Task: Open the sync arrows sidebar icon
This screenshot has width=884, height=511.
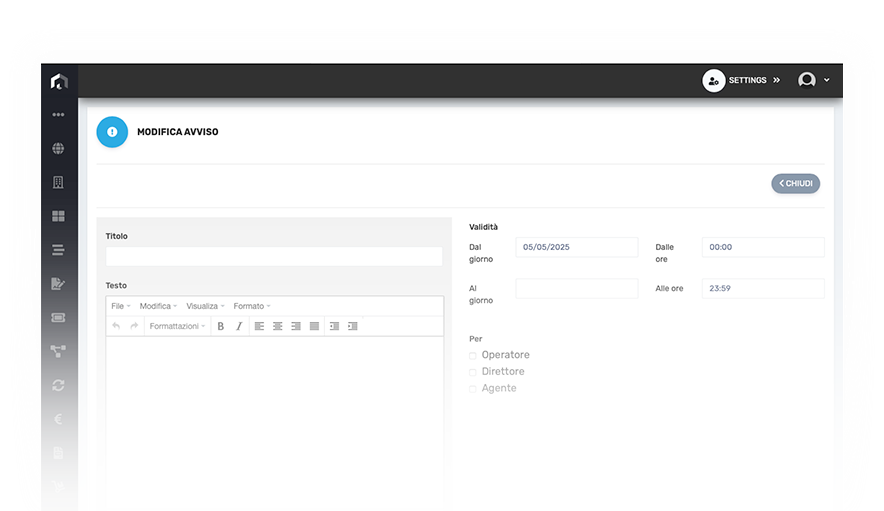Action: pyautogui.click(x=58, y=385)
